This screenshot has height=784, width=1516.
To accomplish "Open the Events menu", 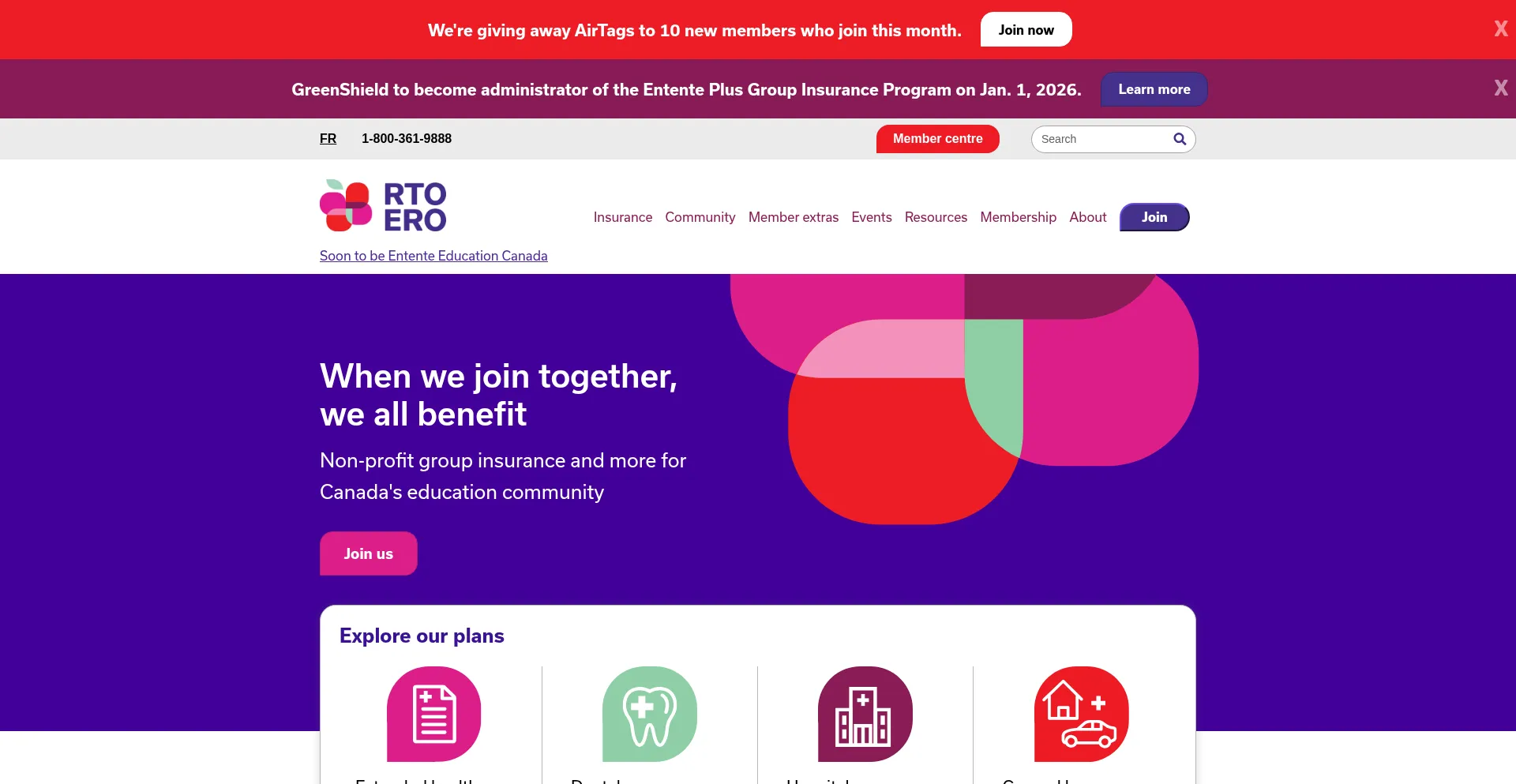I will coord(872,217).
